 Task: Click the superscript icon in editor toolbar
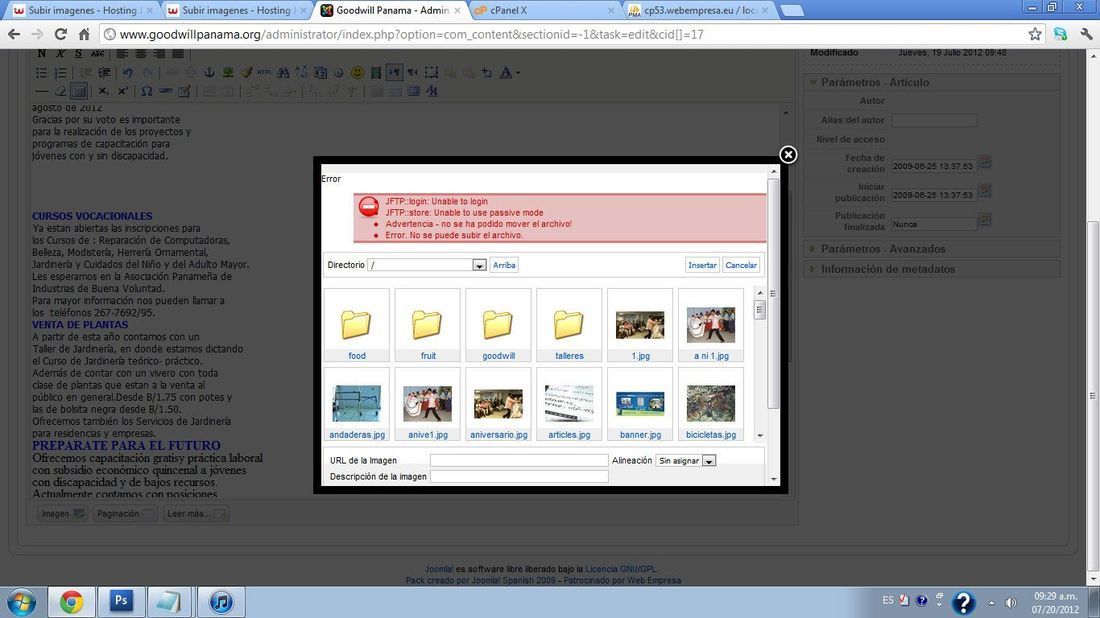point(122,91)
